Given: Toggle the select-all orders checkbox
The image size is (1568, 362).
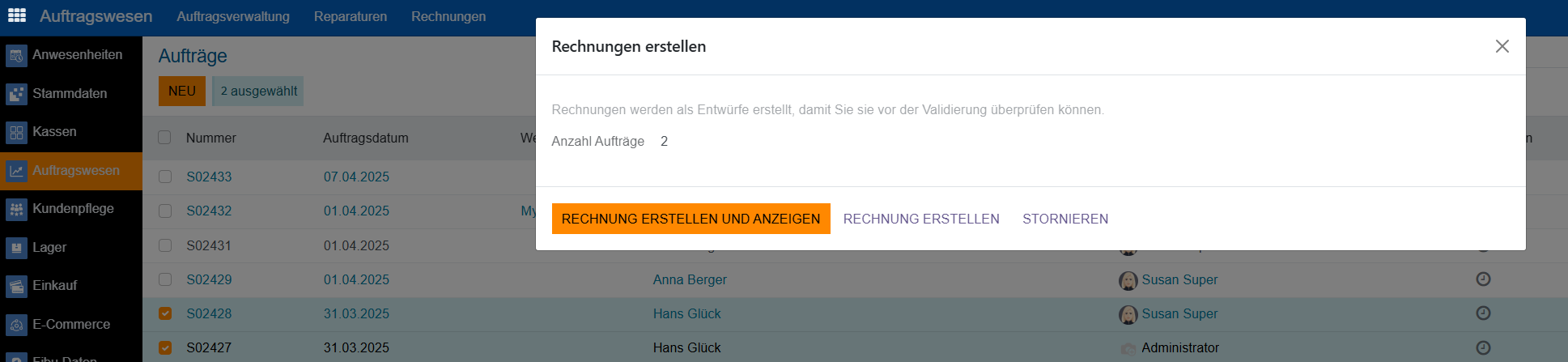Looking at the screenshot, I should [164, 138].
